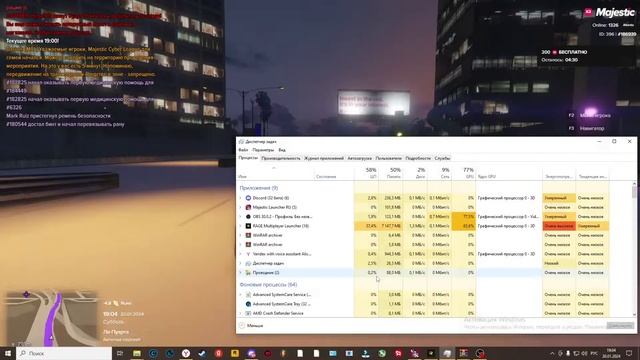Click the Фоновые процессы (64) group header

268,284
